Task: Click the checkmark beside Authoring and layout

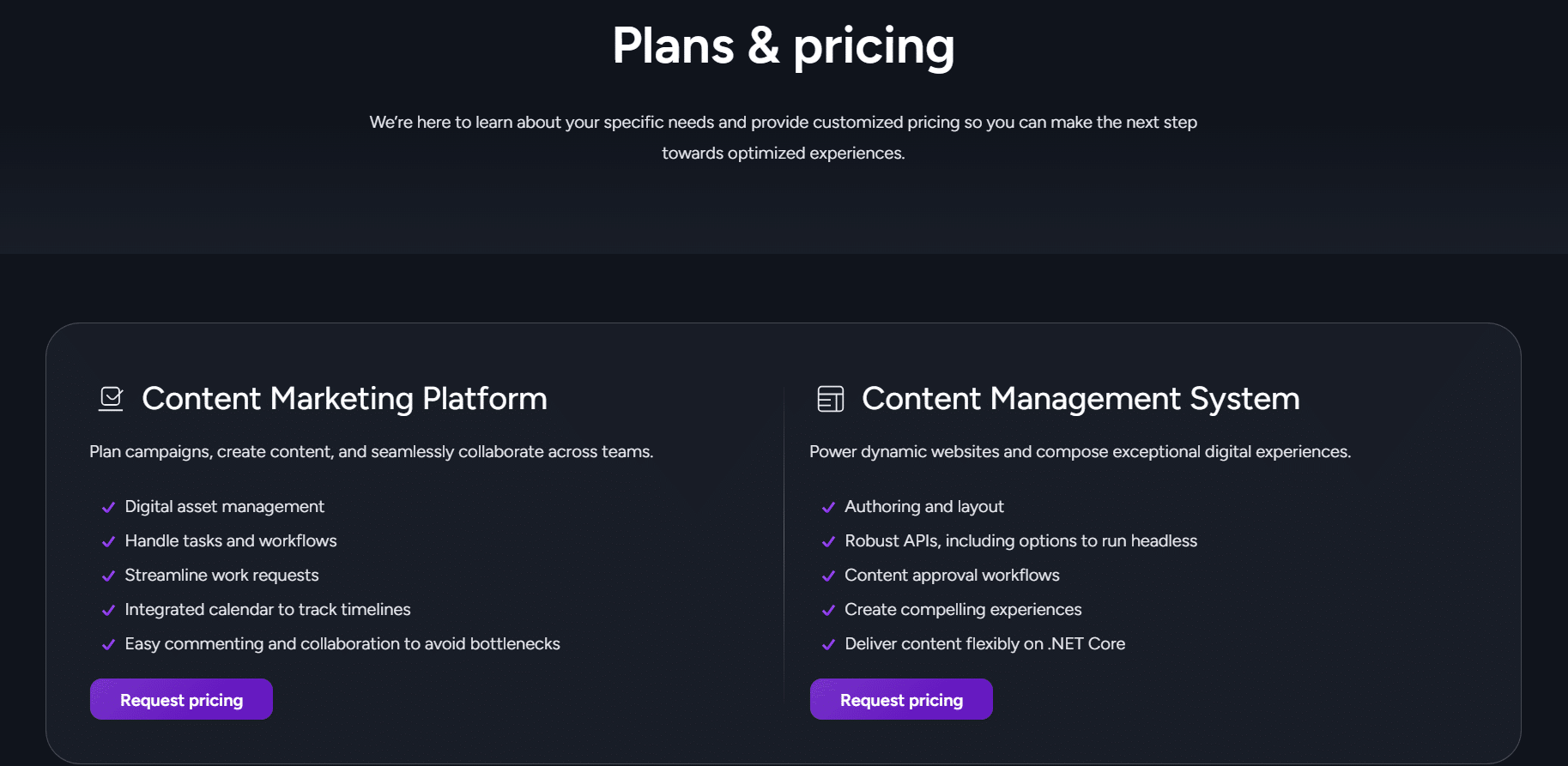Action: pos(827,507)
